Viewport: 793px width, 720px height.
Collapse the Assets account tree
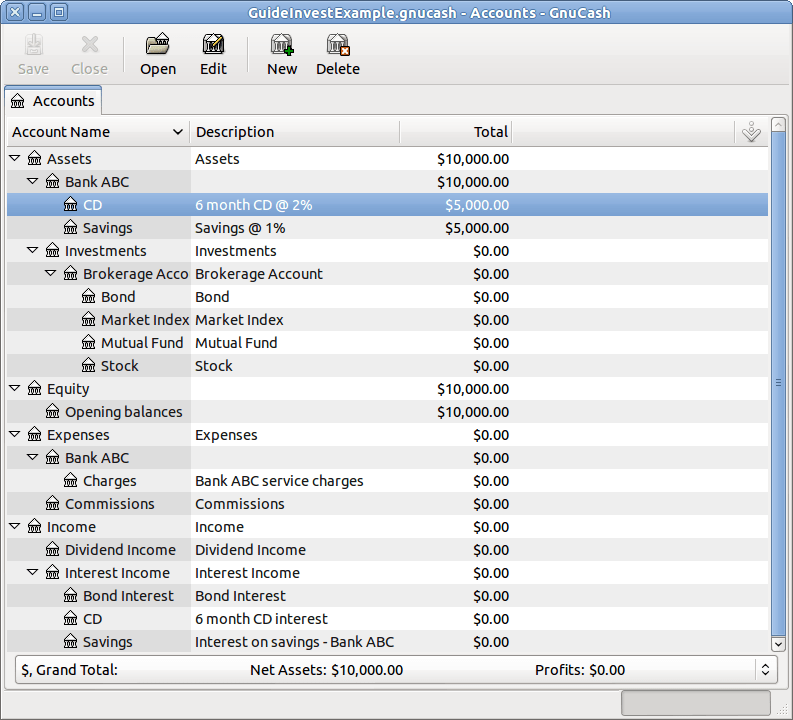tap(15, 158)
